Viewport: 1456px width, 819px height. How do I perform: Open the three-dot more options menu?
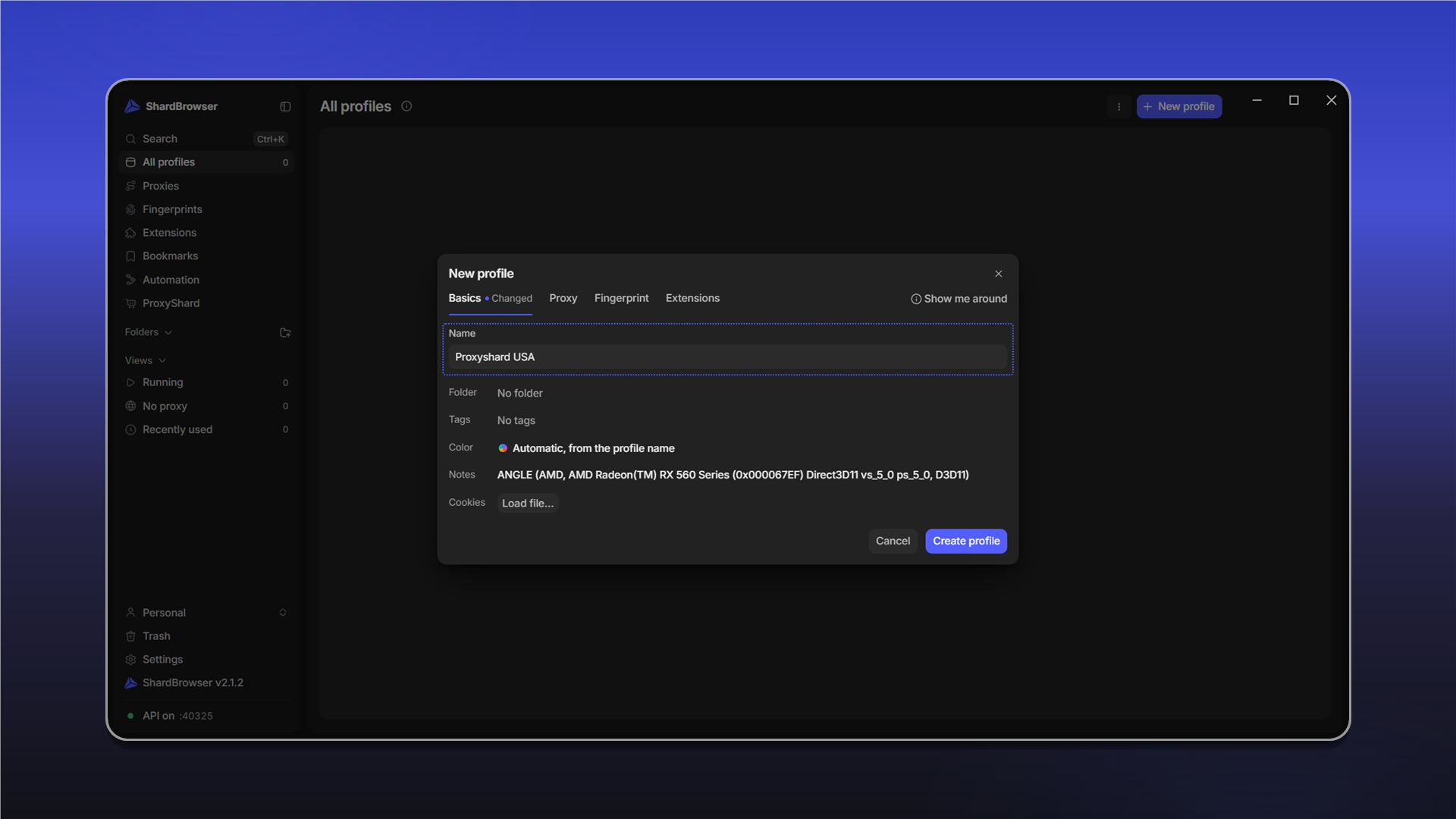click(x=1119, y=107)
